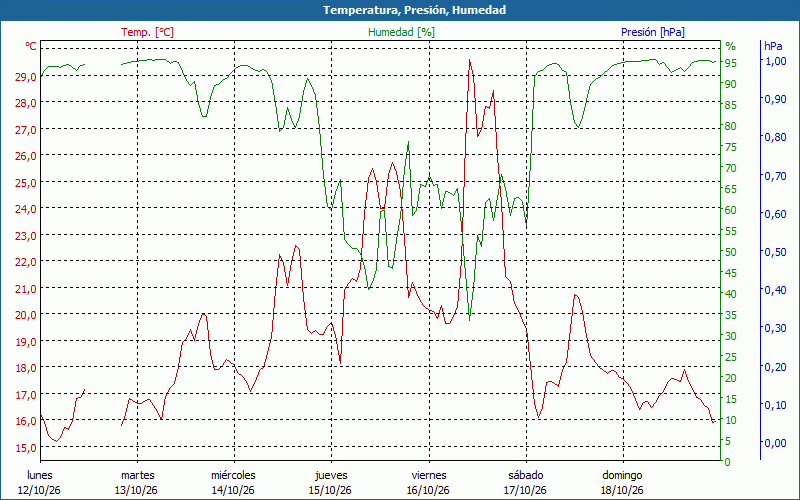The image size is (800, 500).
Task: Click the 0,70 pressure axis value
Action: click(775, 176)
